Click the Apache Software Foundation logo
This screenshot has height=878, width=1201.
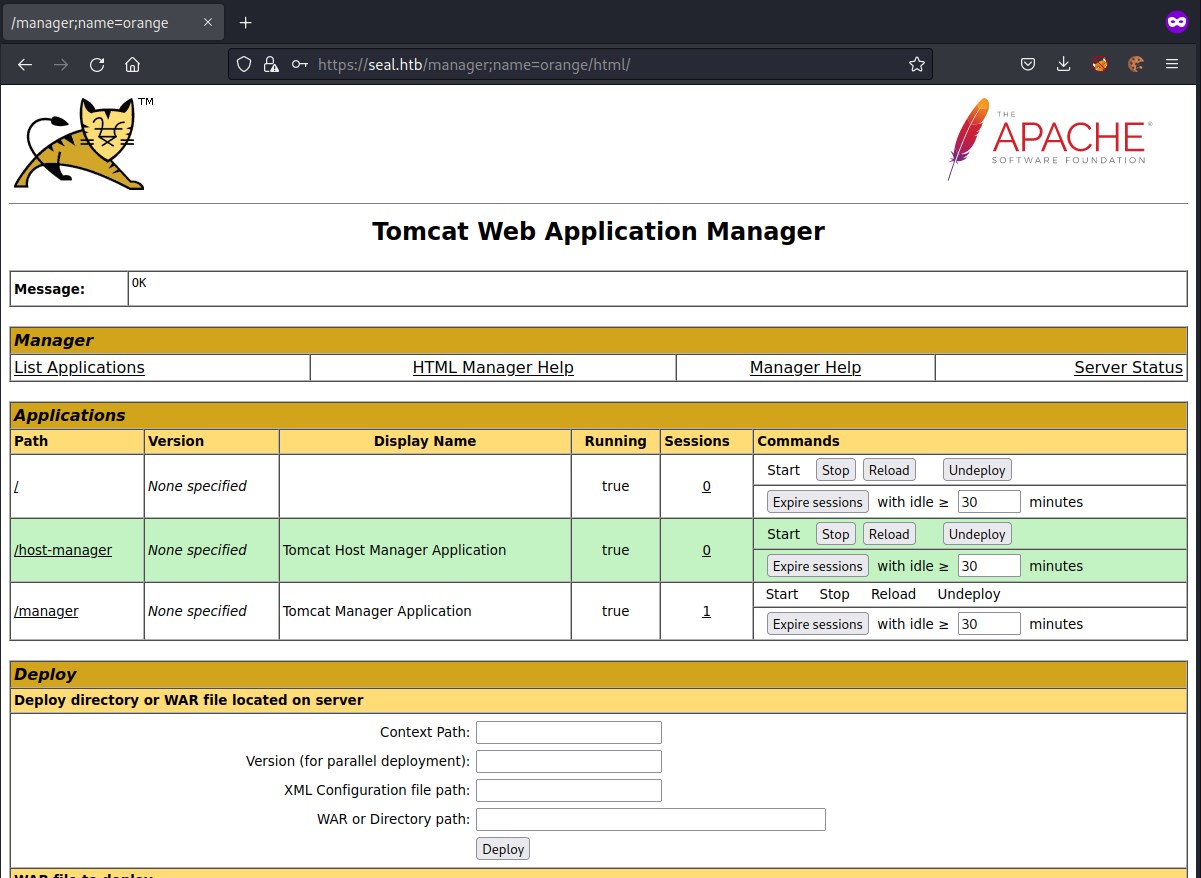click(1048, 139)
